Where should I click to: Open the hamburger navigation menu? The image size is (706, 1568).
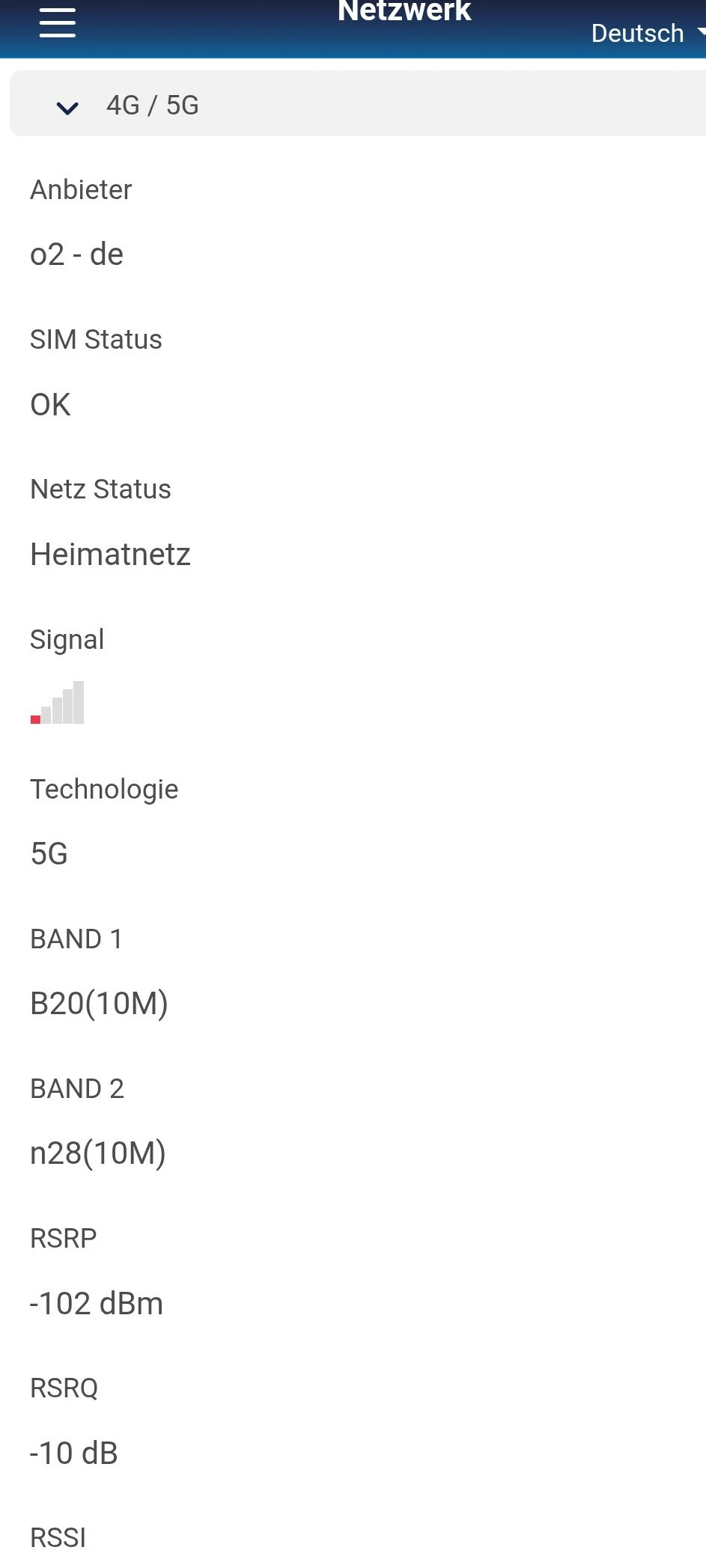click(58, 22)
